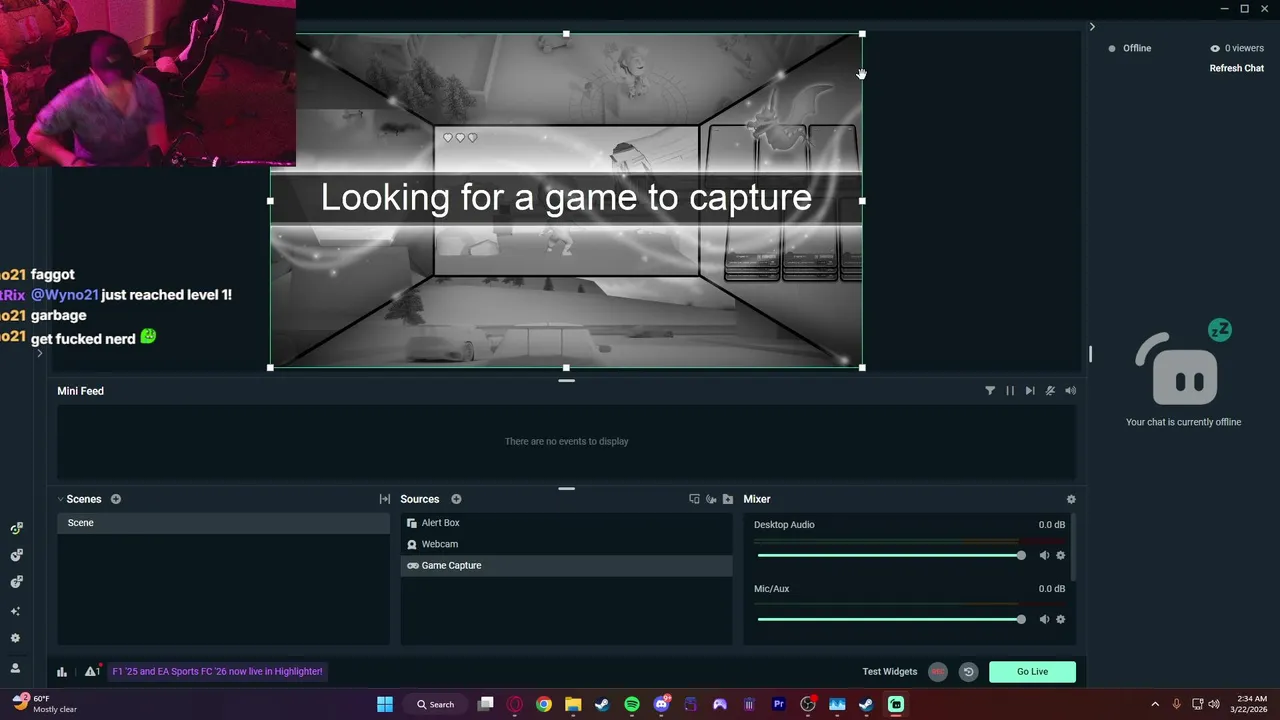Viewport: 1280px width, 720px height.
Task: Open the statistics bar chart icon
Action: tap(62, 672)
